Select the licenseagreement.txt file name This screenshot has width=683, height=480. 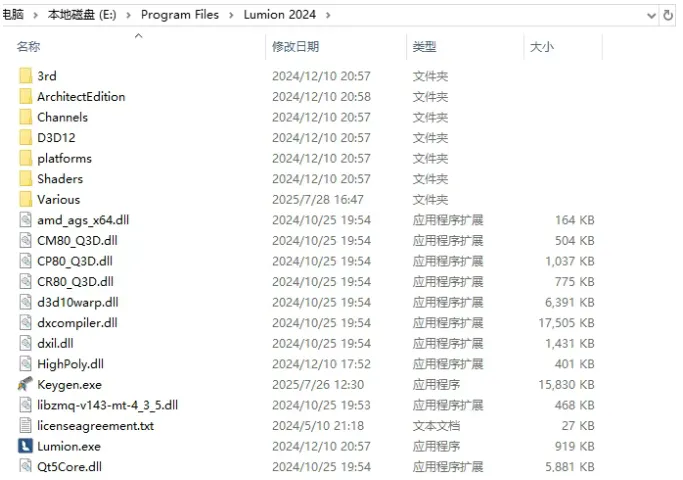[95, 426]
